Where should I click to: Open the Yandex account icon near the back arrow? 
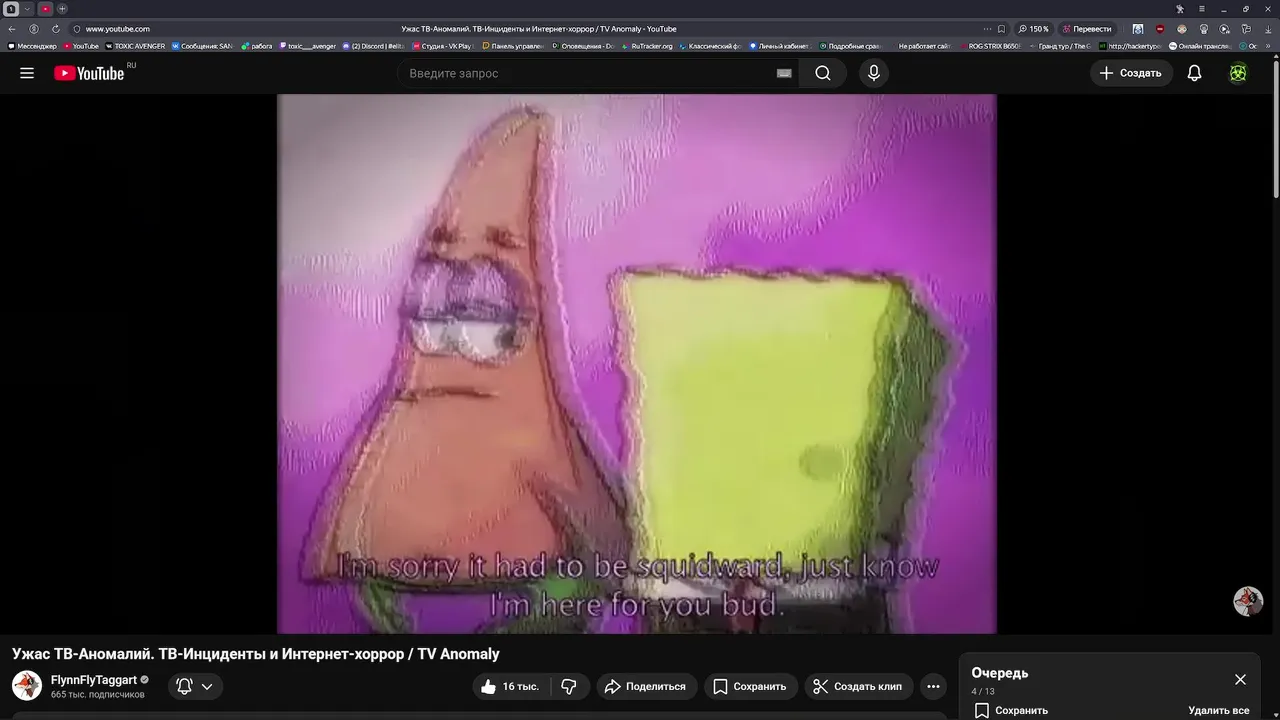(34, 29)
